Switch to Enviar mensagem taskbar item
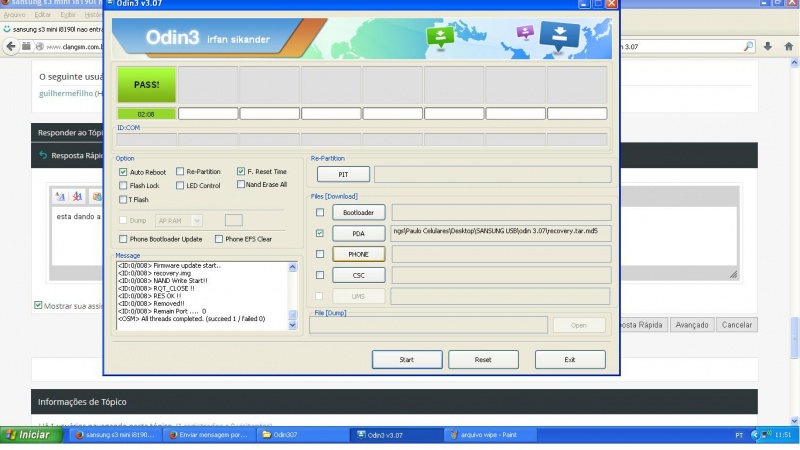This screenshot has width=800, height=450. click(209, 435)
